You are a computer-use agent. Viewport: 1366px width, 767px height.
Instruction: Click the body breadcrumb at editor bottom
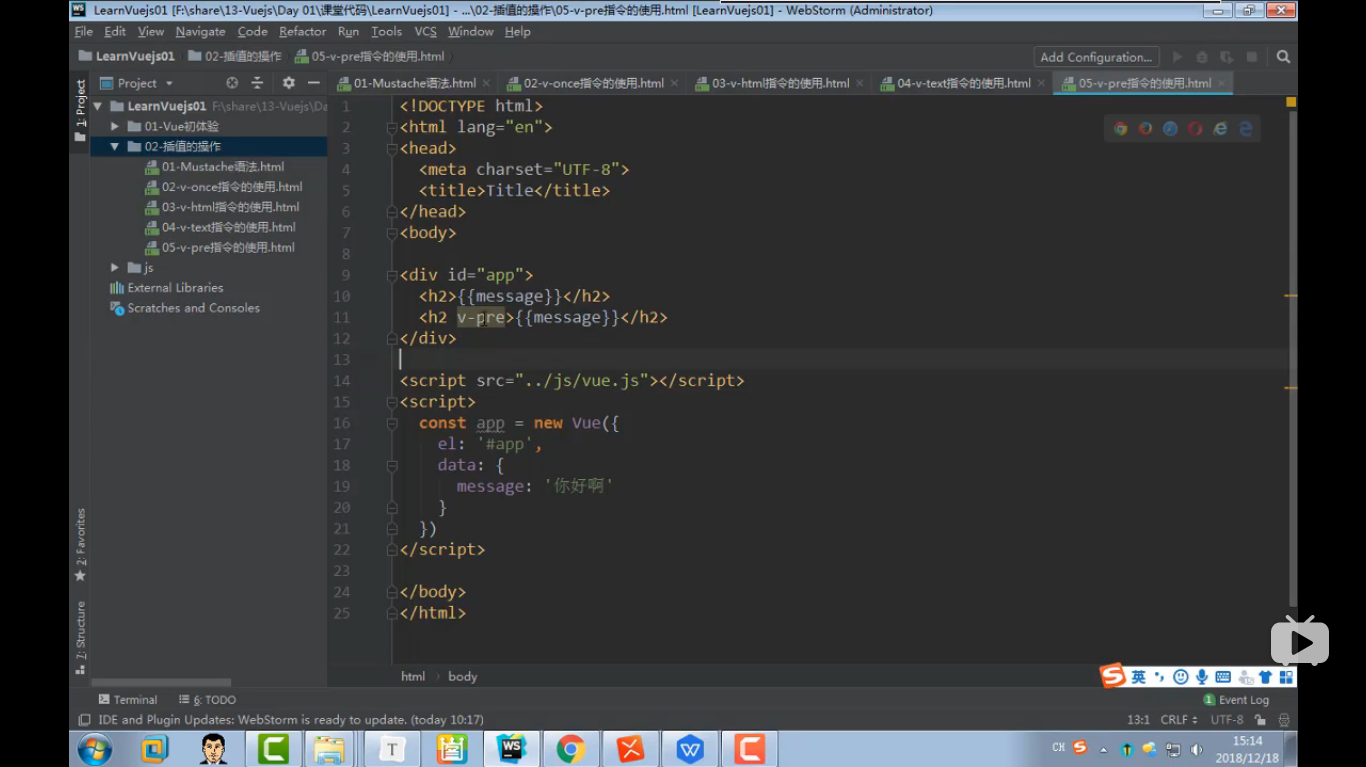pos(462,677)
